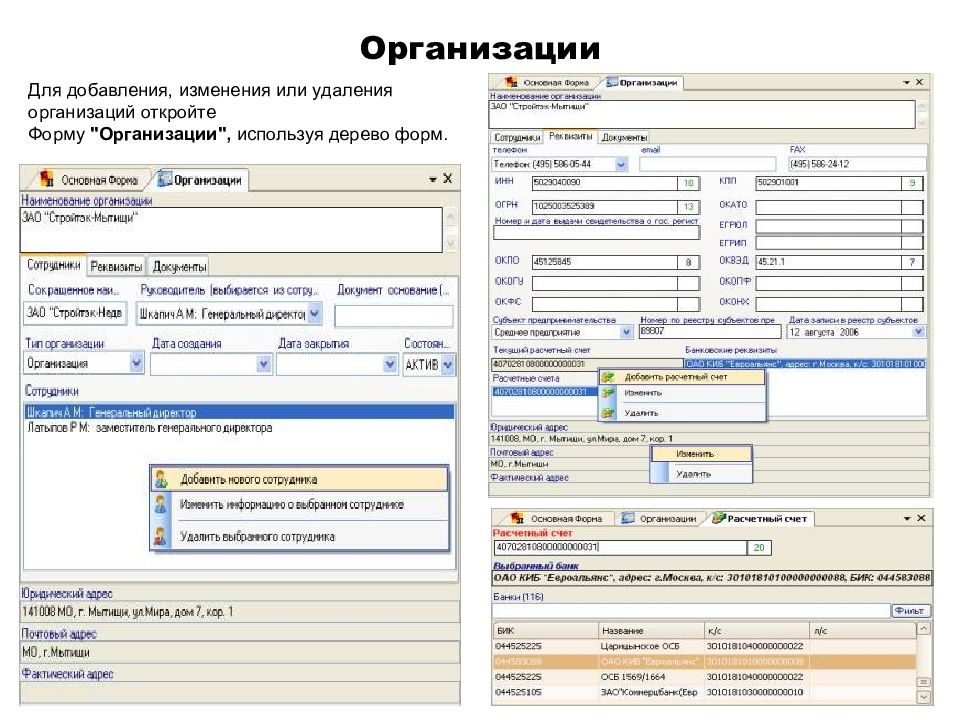Click Почтовый адрес value in employees-list window
The height and width of the screenshot is (720, 960).
tap(239, 652)
